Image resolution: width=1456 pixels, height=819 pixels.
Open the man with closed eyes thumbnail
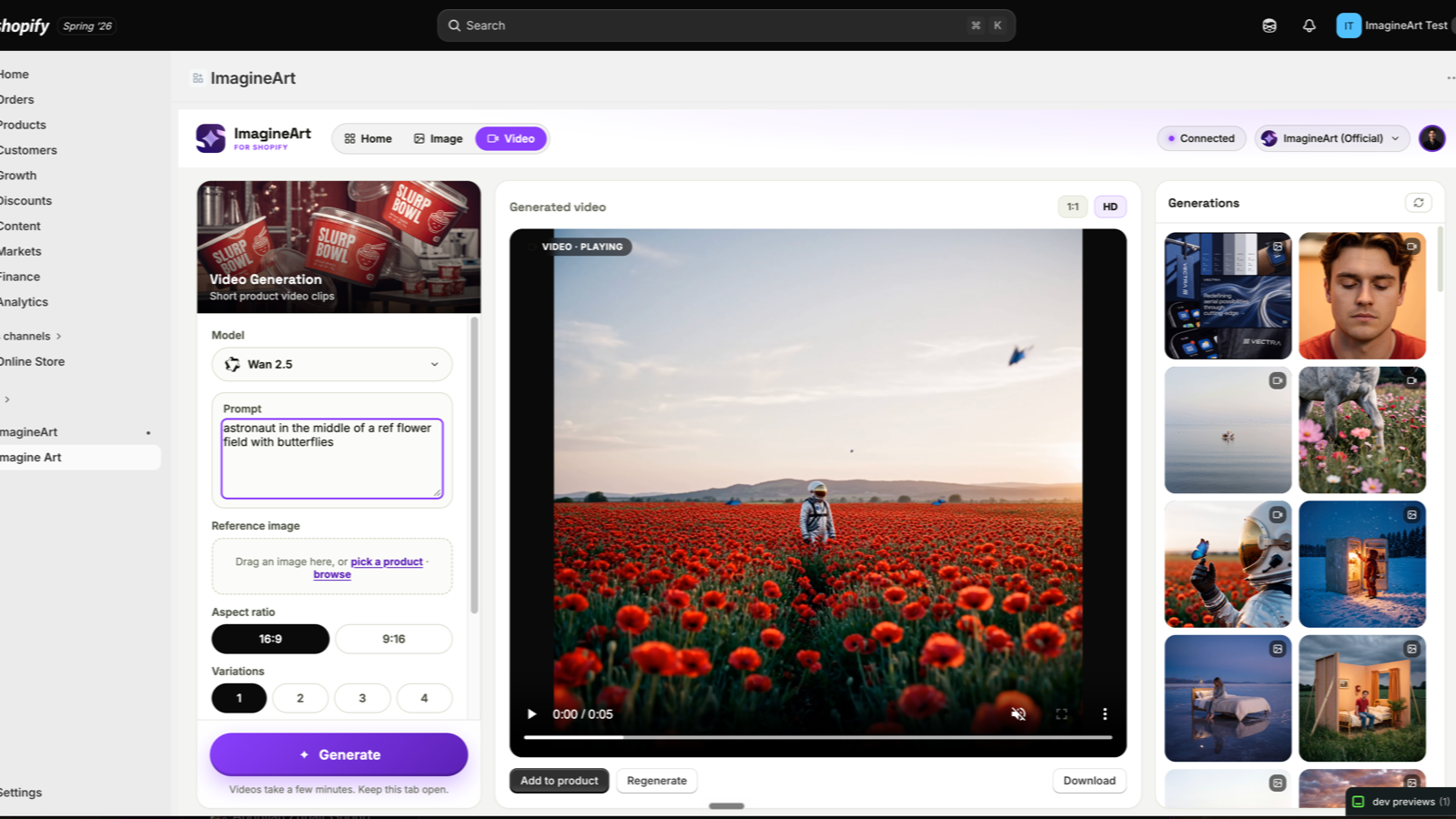[x=1362, y=296]
